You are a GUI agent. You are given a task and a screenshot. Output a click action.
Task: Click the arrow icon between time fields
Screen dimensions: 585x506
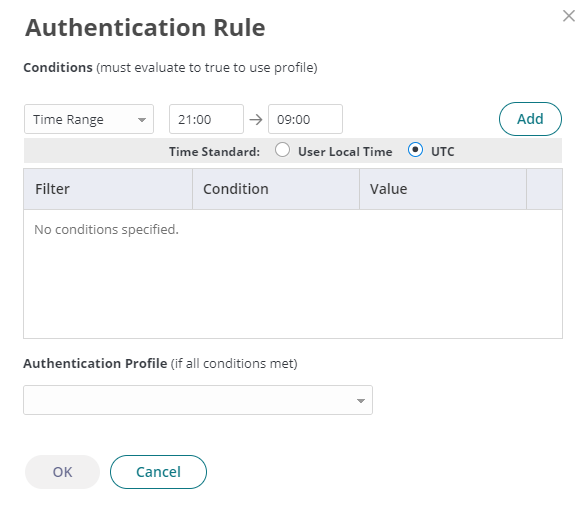click(x=256, y=120)
